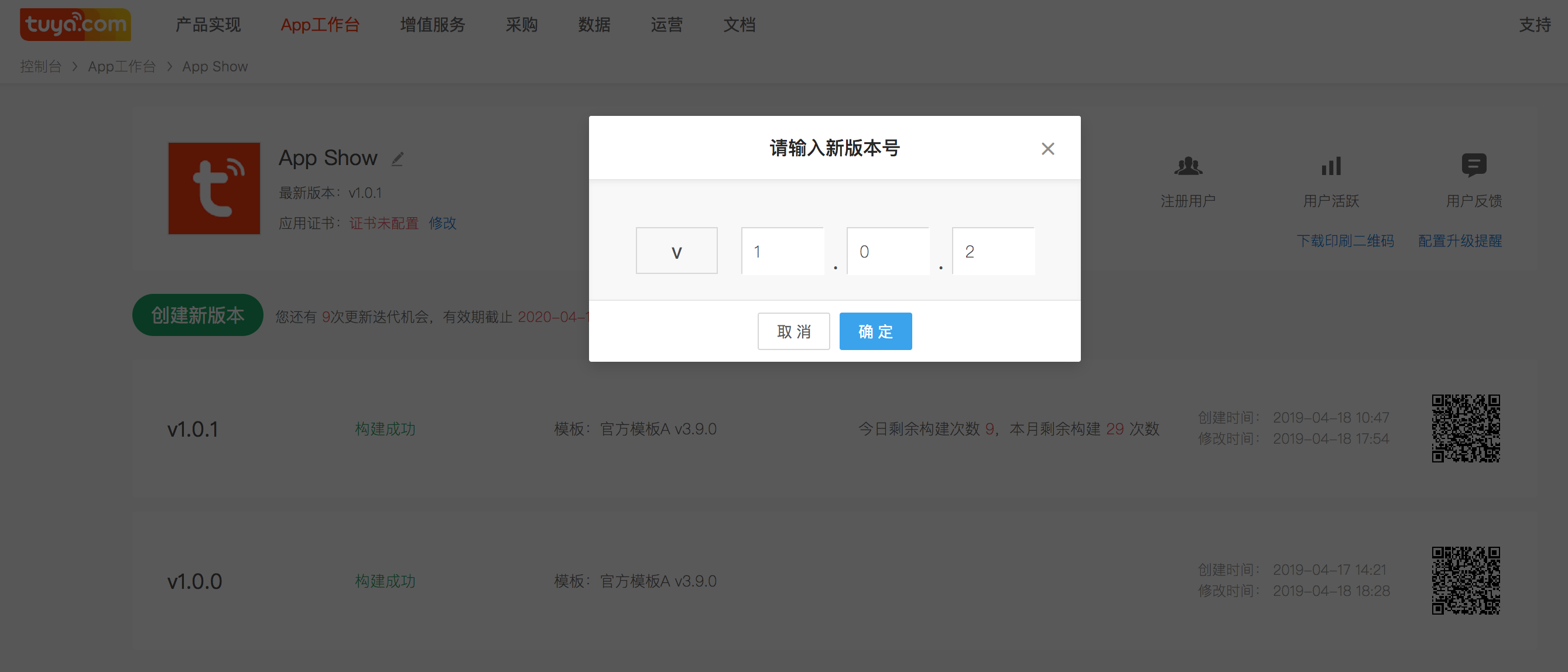
Task: Click the Tuya.com logo
Action: pos(76,25)
